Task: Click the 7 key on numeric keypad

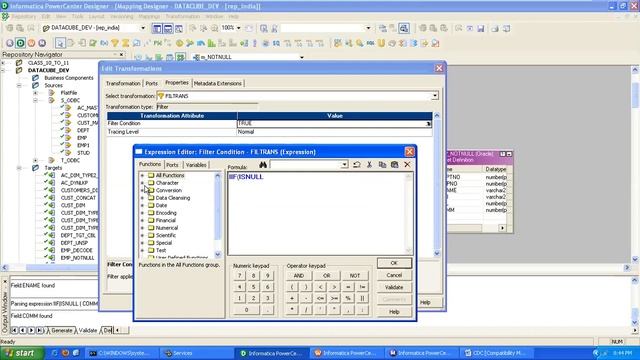Action: tap(240, 276)
